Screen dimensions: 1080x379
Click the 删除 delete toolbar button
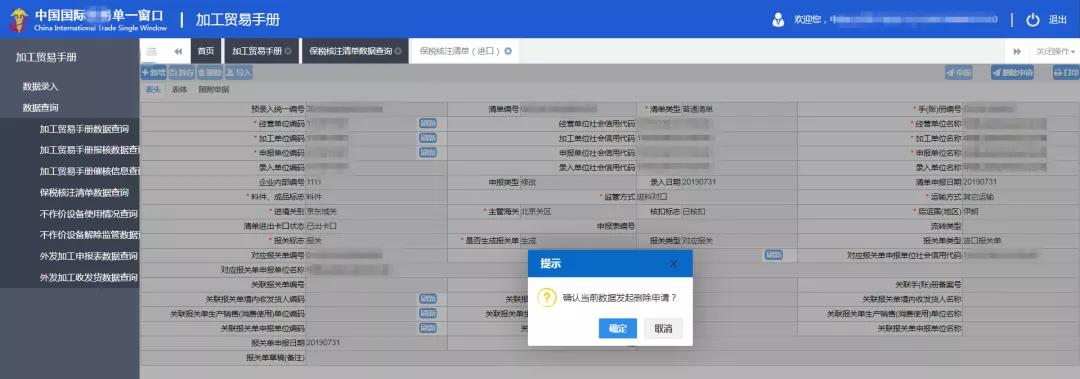pyautogui.click(x=209, y=72)
